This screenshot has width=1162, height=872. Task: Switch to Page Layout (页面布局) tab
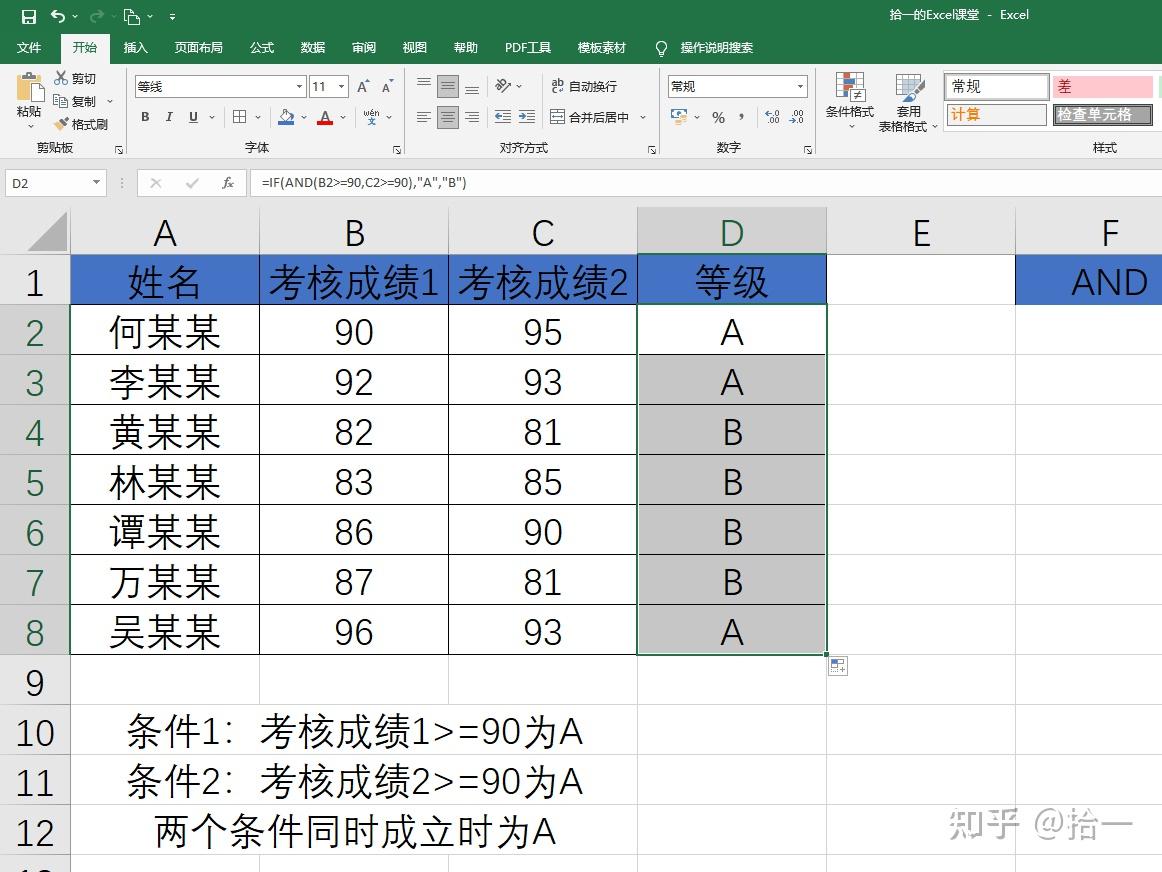tap(199, 47)
